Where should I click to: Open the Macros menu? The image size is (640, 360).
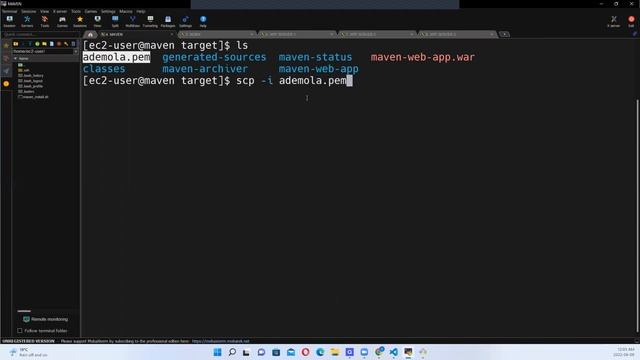pyautogui.click(x=126, y=11)
